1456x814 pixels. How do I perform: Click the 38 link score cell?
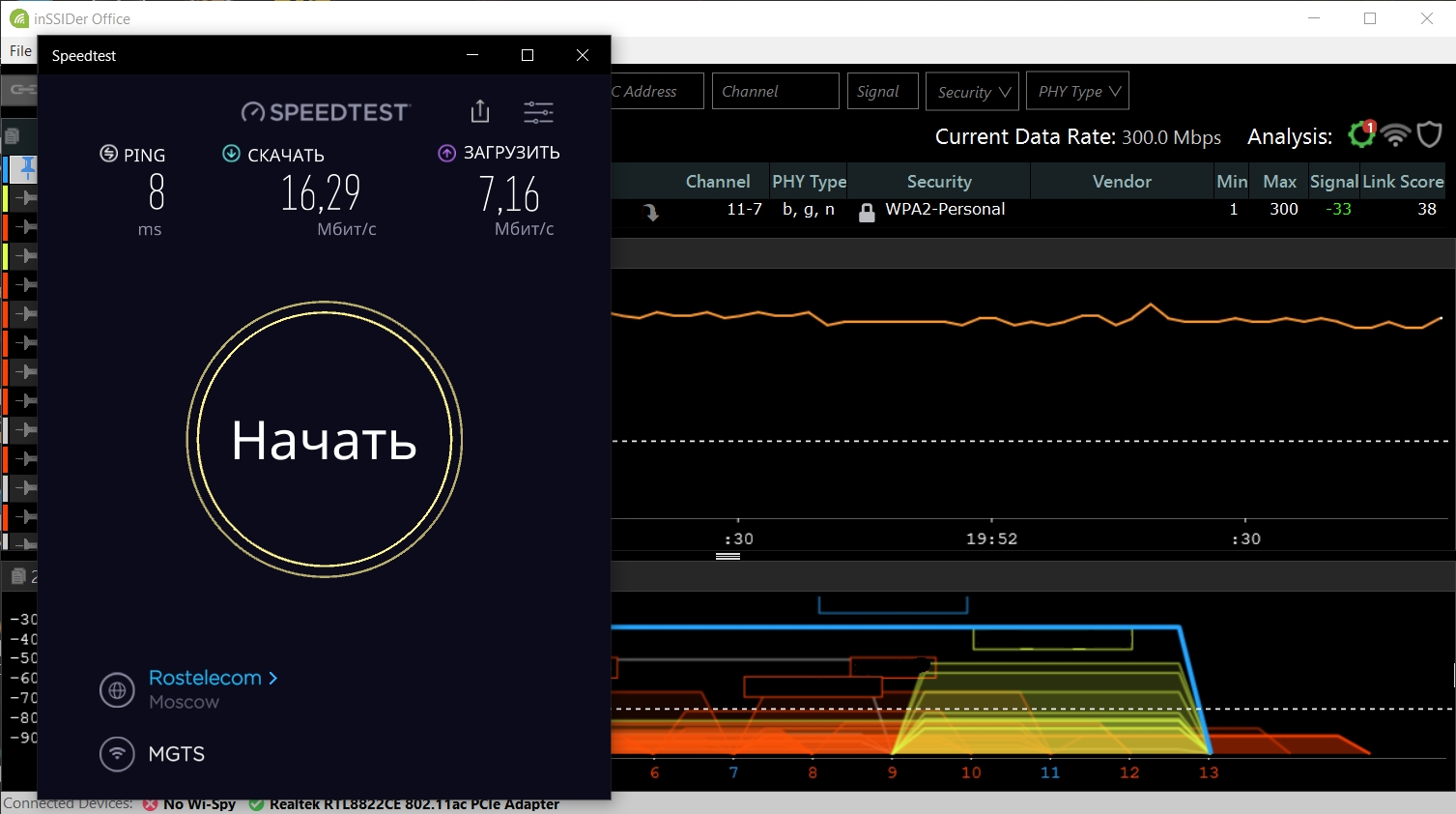tap(1427, 209)
